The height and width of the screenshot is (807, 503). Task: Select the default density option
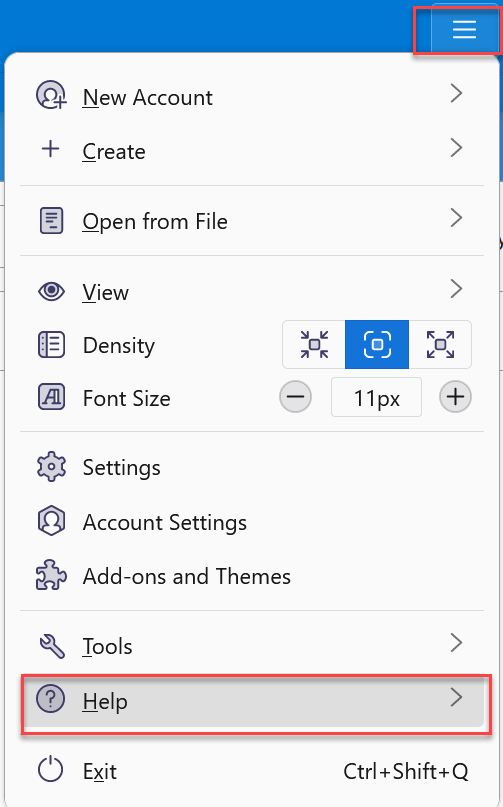[x=377, y=344]
